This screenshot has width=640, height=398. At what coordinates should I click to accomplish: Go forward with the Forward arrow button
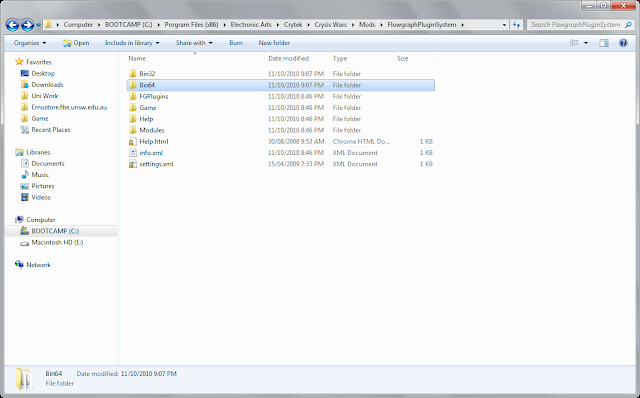[x=27, y=25]
